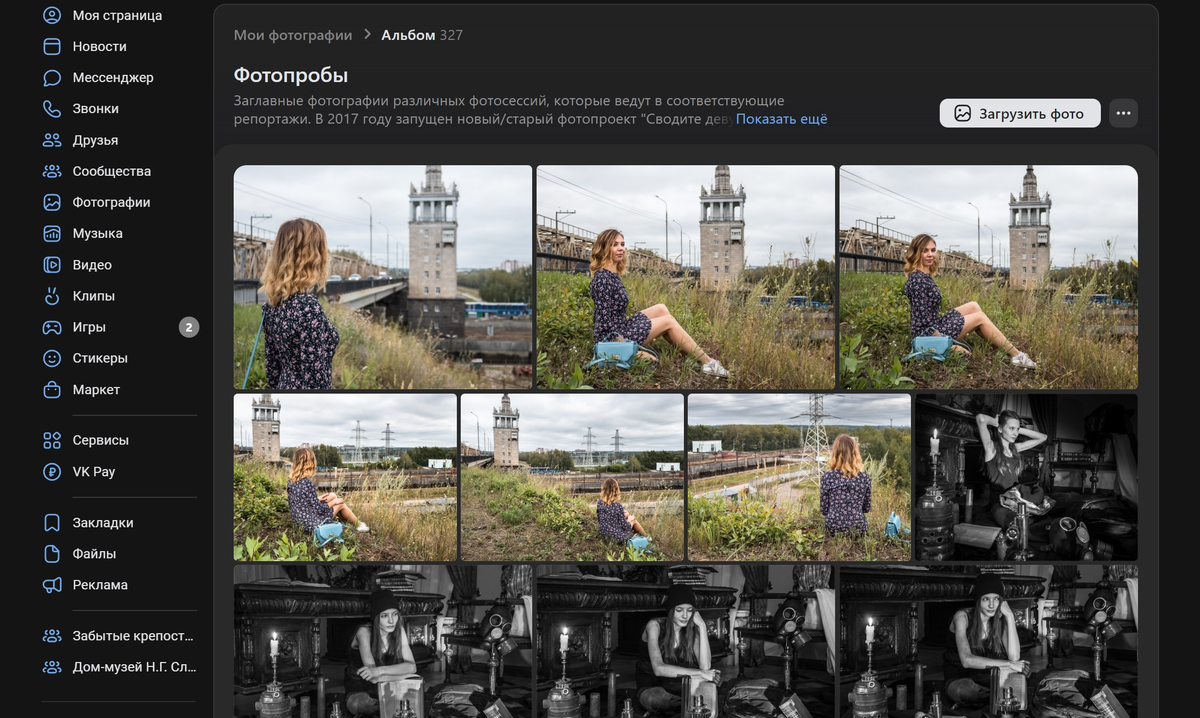Open the Игры section with notification badge
1200x718 pixels.
pyautogui.click(x=88, y=326)
